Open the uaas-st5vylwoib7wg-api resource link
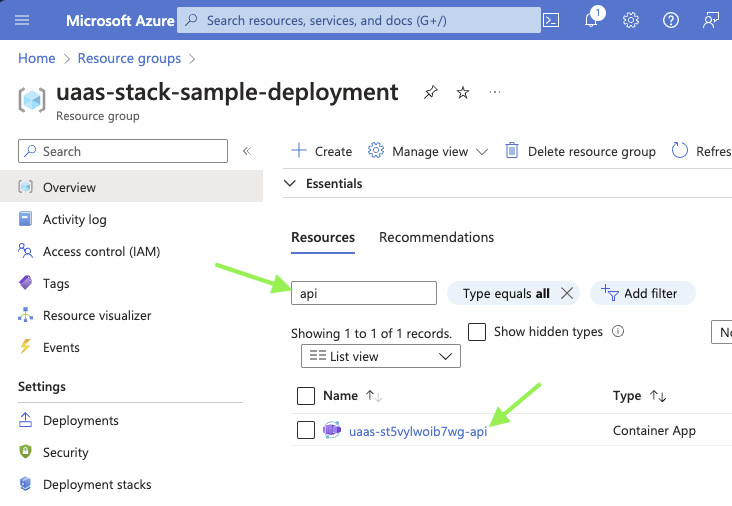Screen dimensions: 732x506 tap(418, 431)
